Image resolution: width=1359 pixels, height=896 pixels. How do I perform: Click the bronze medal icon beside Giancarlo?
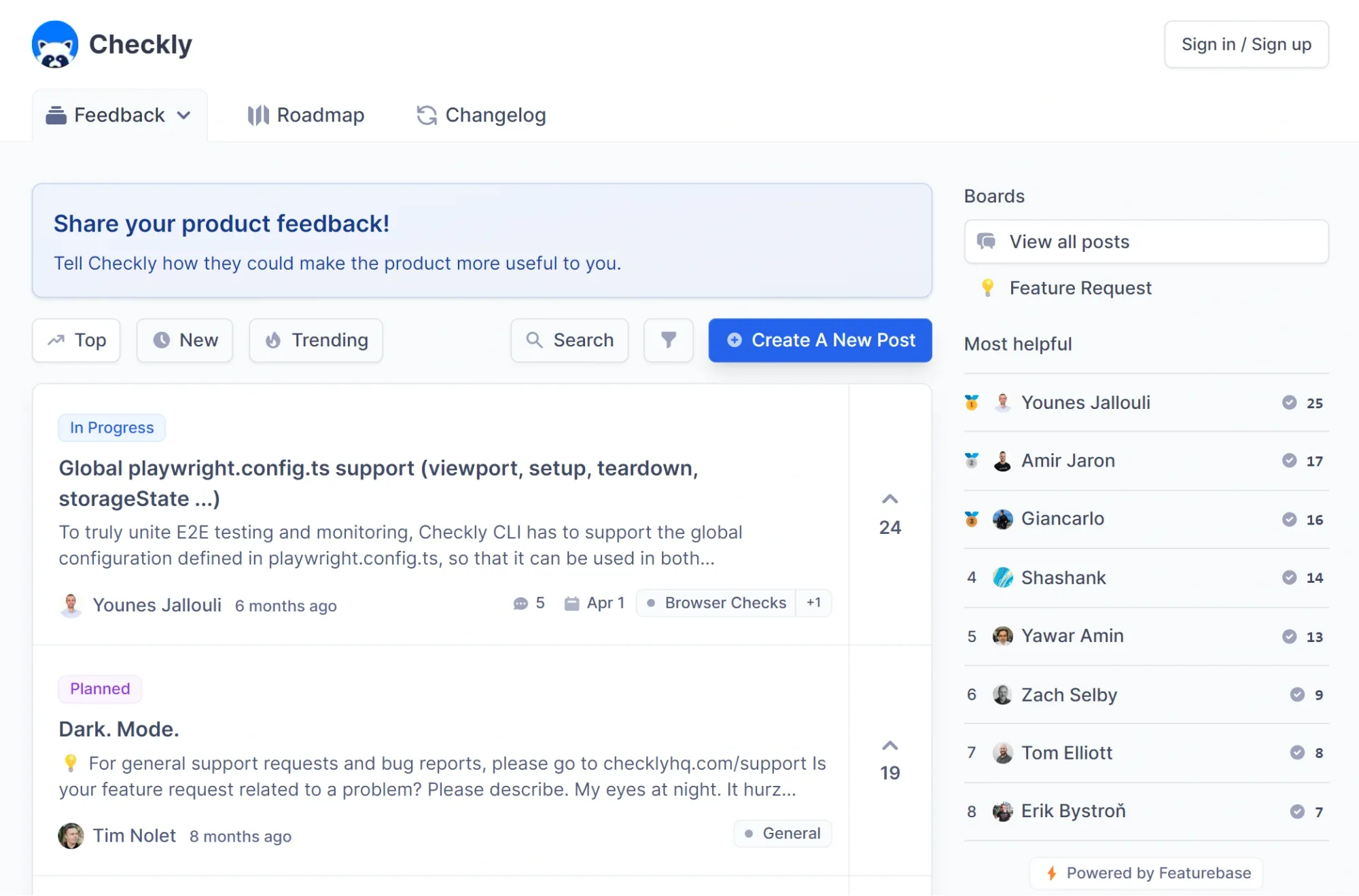[972, 520]
